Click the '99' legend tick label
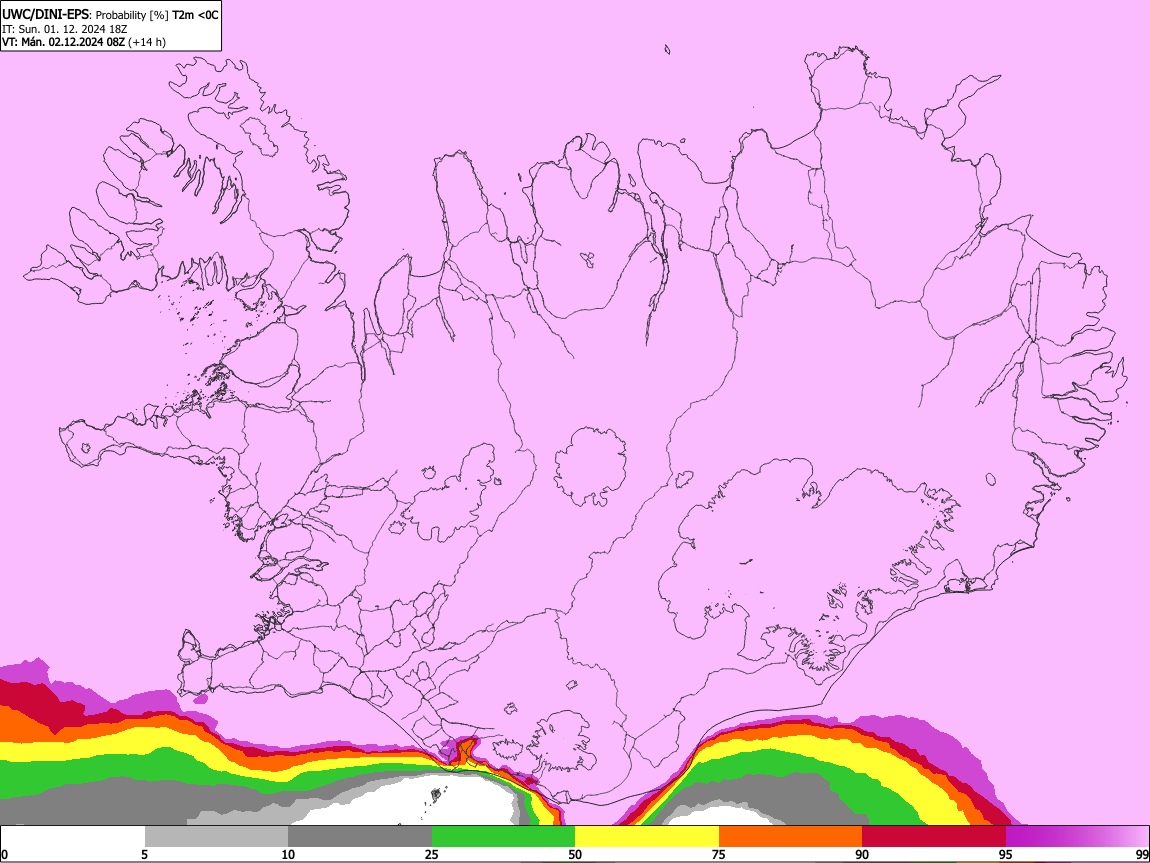 [x=1141, y=855]
